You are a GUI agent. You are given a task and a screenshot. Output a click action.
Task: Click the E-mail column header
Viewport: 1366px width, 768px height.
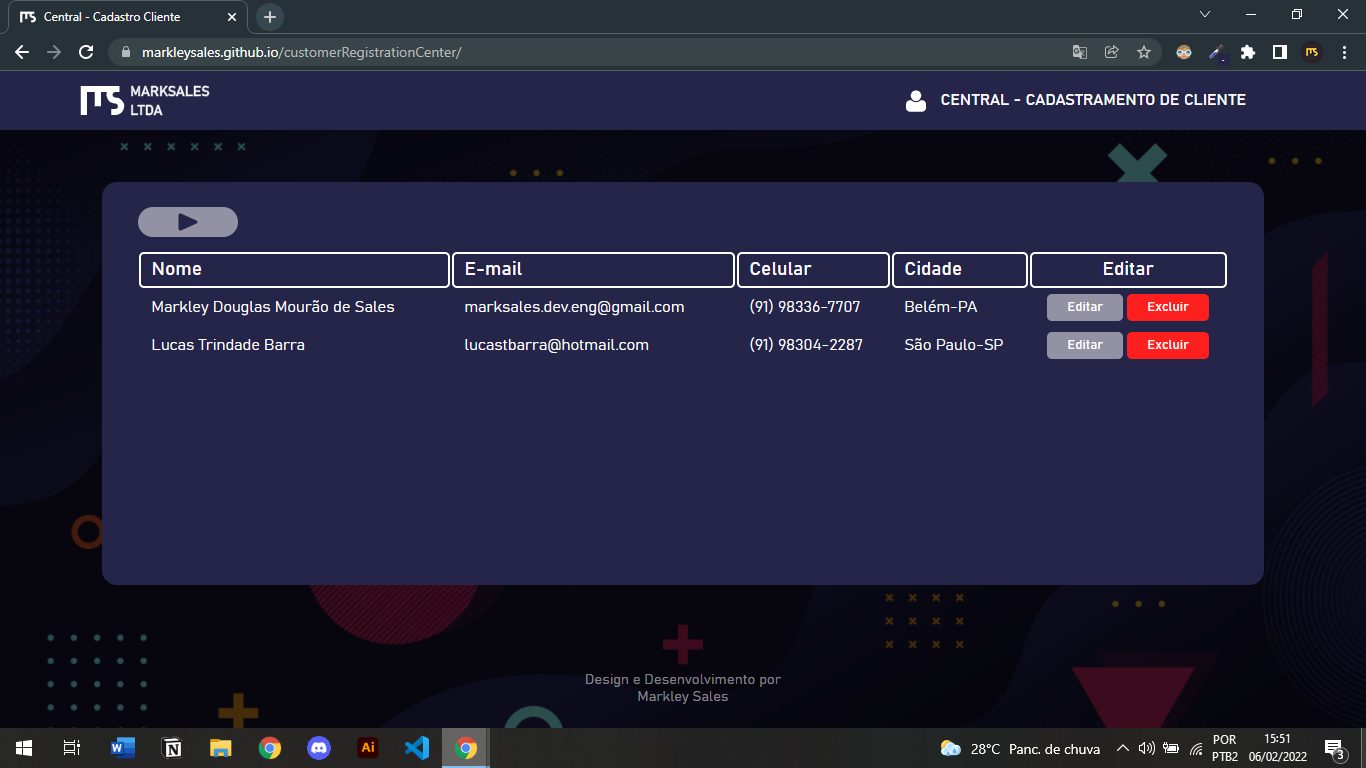pos(594,270)
